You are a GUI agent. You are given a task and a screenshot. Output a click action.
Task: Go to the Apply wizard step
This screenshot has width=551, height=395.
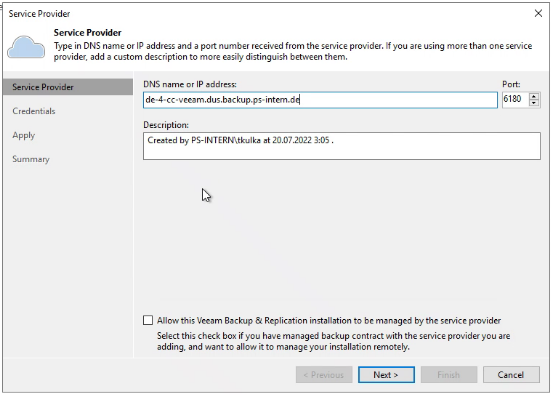pos(24,135)
